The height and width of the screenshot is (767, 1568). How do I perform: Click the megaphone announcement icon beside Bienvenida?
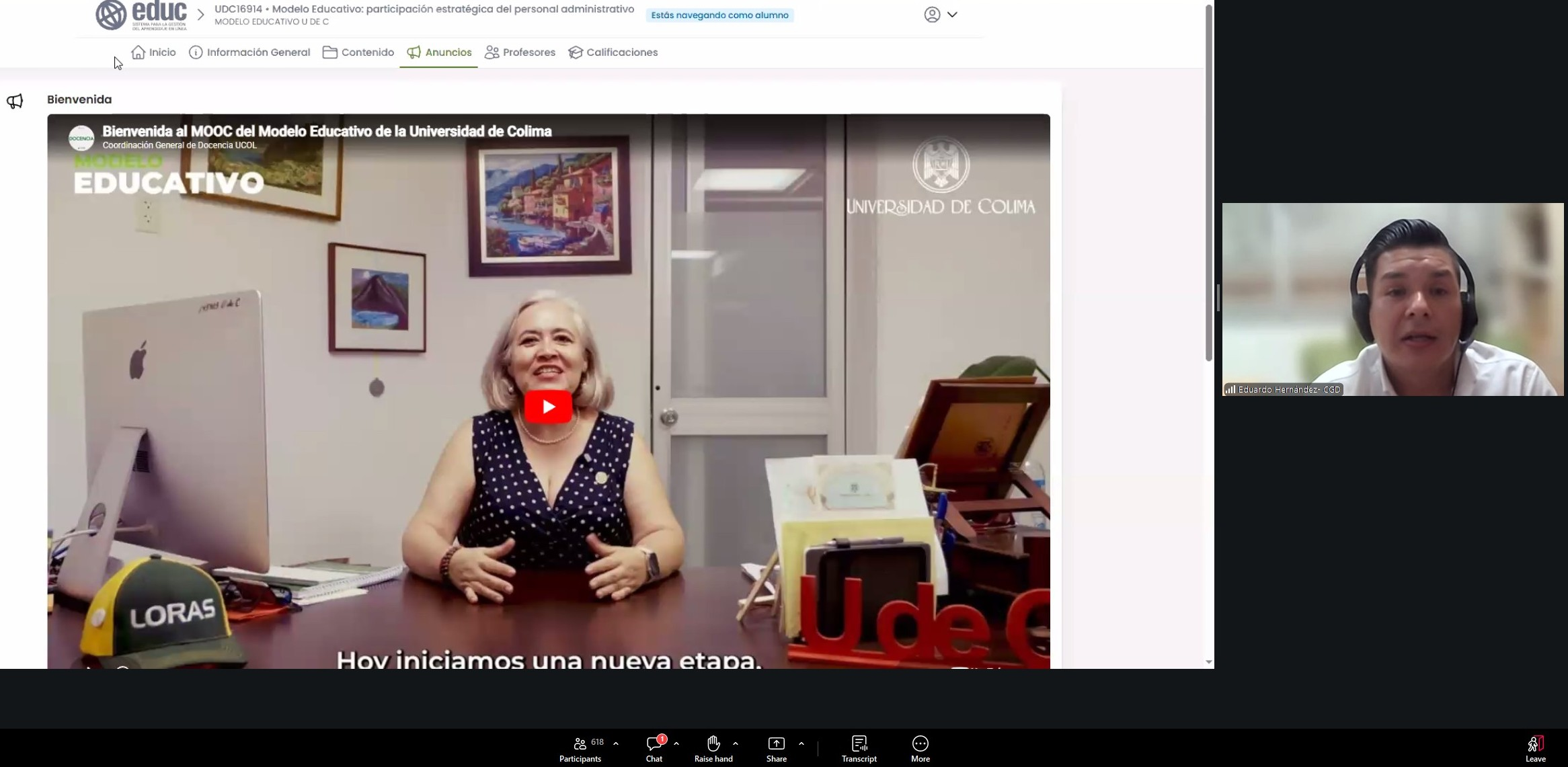point(15,101)
